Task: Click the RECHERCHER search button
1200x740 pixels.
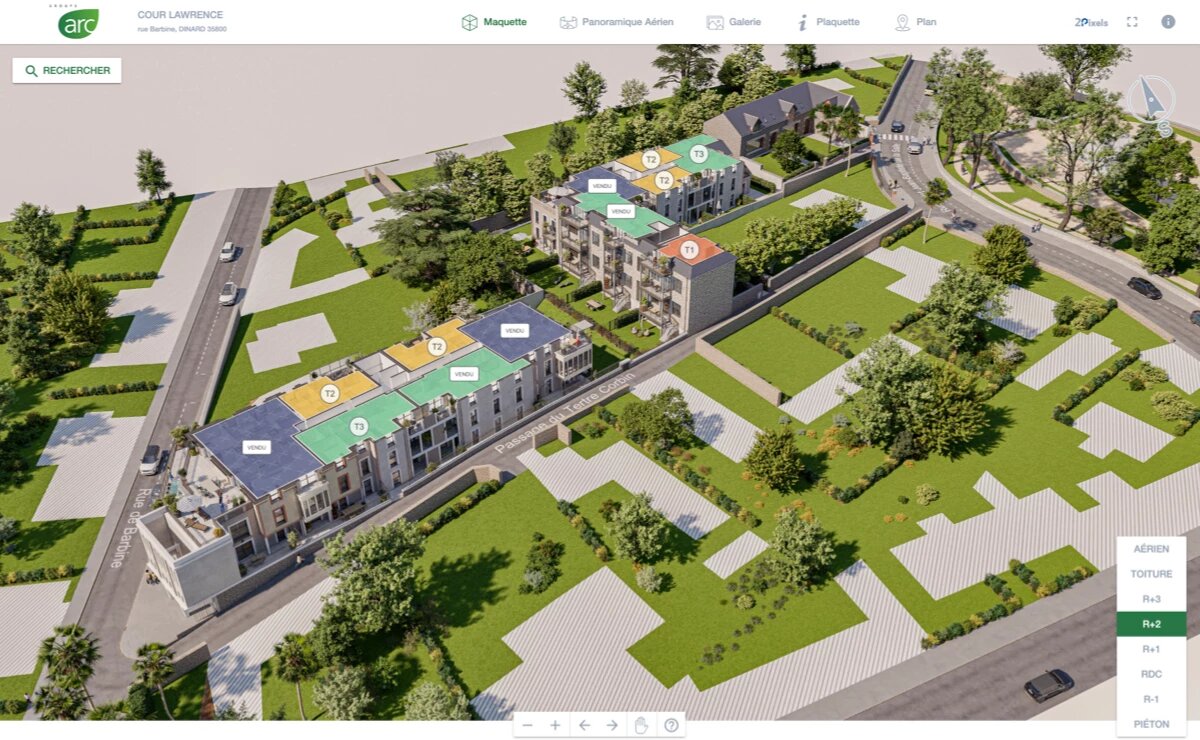Action: click(x=67, y=71)
